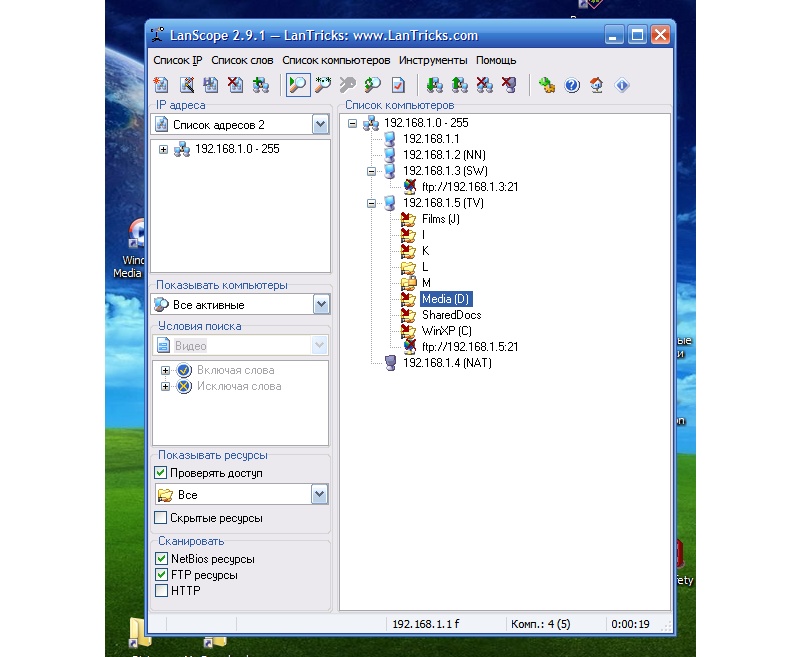Select the ftp://192.168.1.3:21 resource entry
Image resolution: width=800 pixels, height=657 pixels.
pyautogui.click(x=469, y=187)
